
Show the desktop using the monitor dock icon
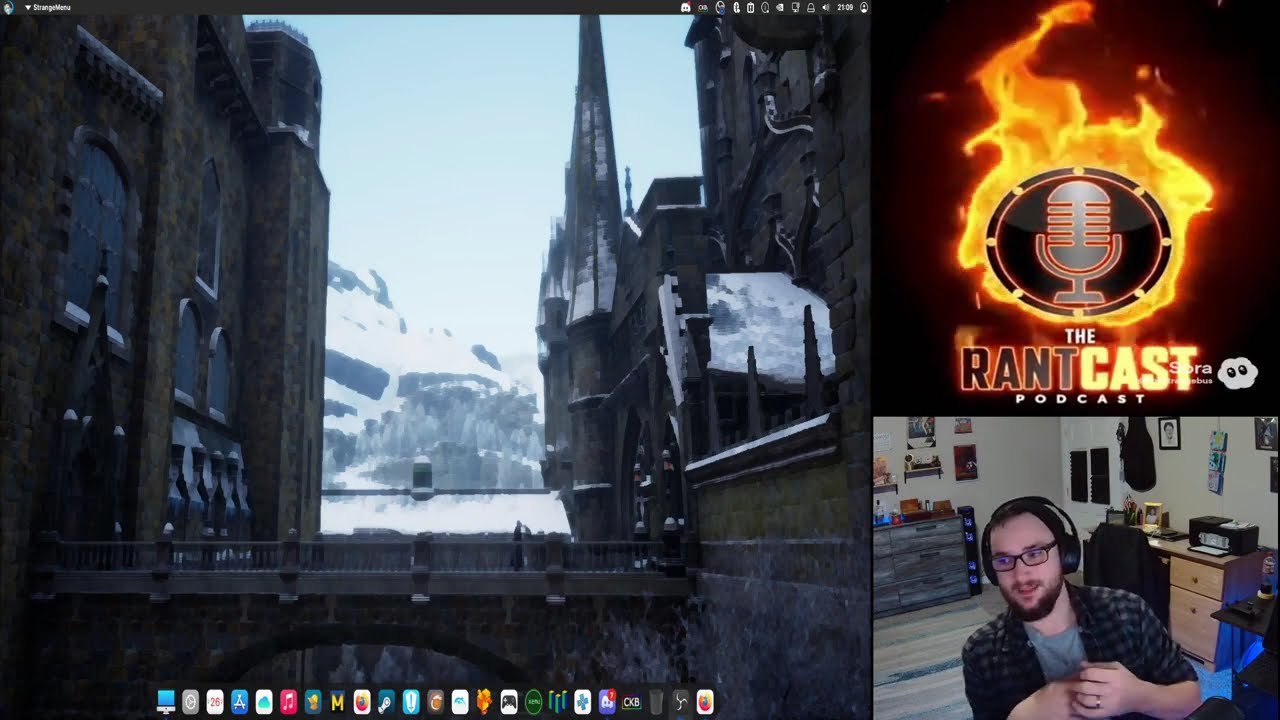166,702
